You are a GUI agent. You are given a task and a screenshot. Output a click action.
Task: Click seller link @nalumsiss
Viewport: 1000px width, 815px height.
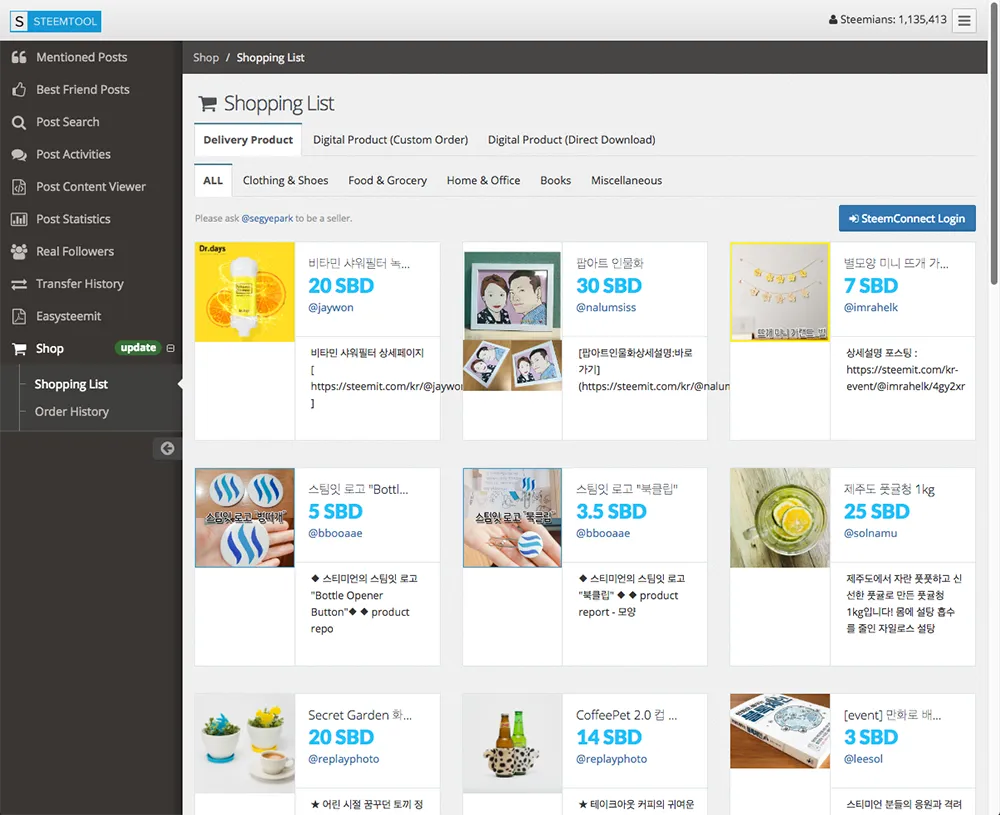[x=606, y=307]
